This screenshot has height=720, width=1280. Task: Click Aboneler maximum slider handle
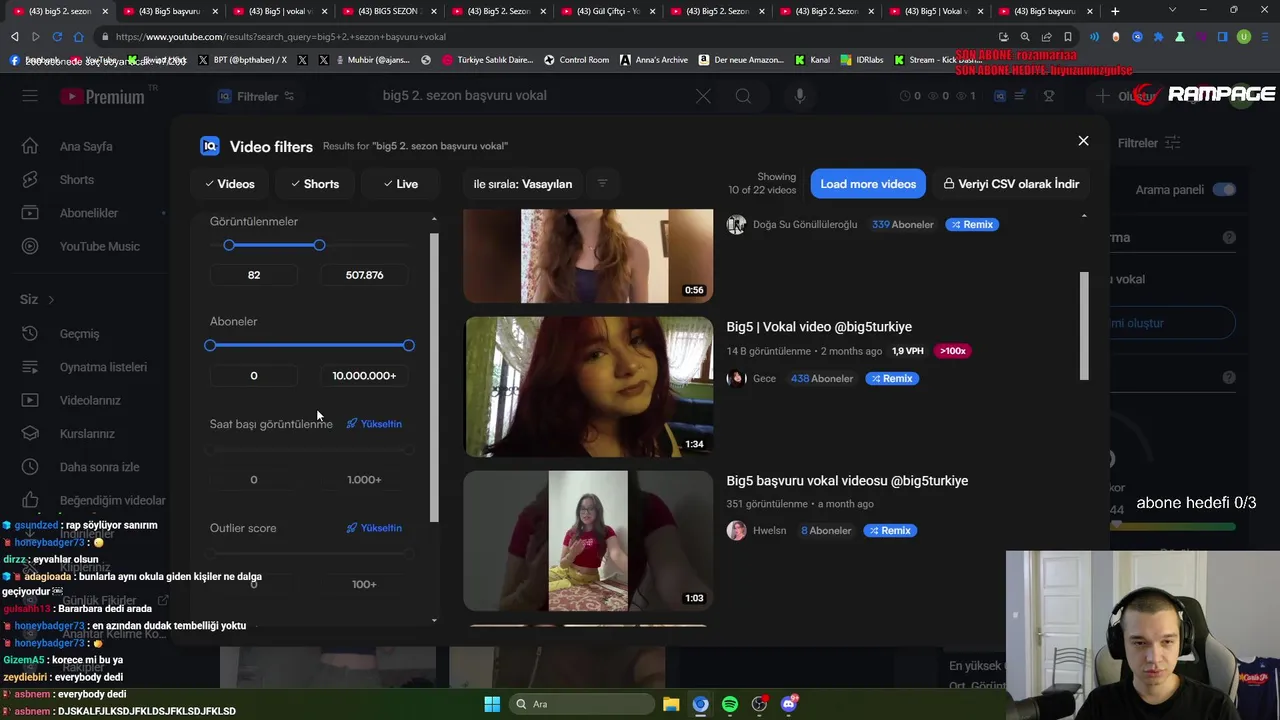[408, 345]
